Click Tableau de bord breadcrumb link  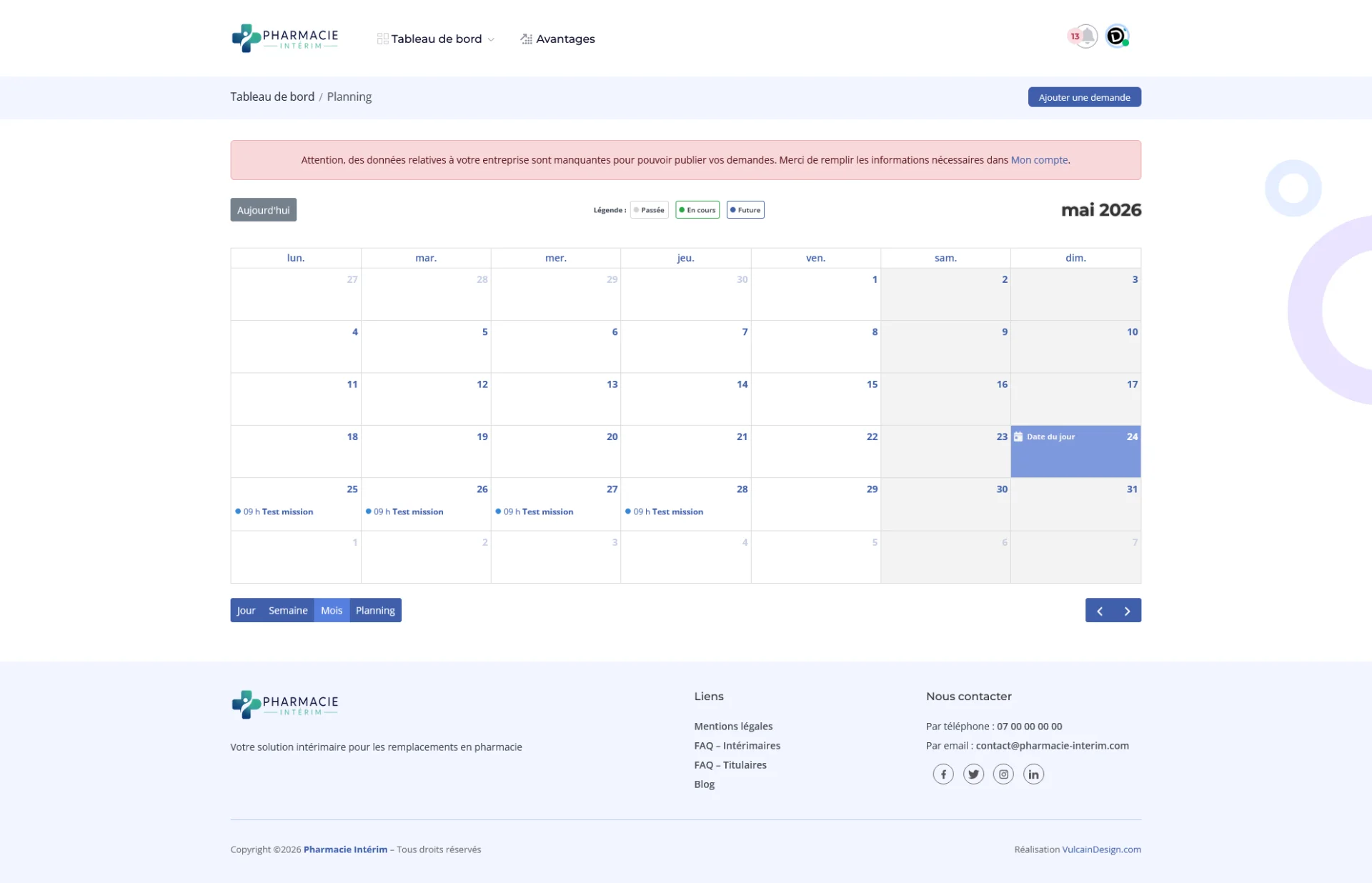272,96
